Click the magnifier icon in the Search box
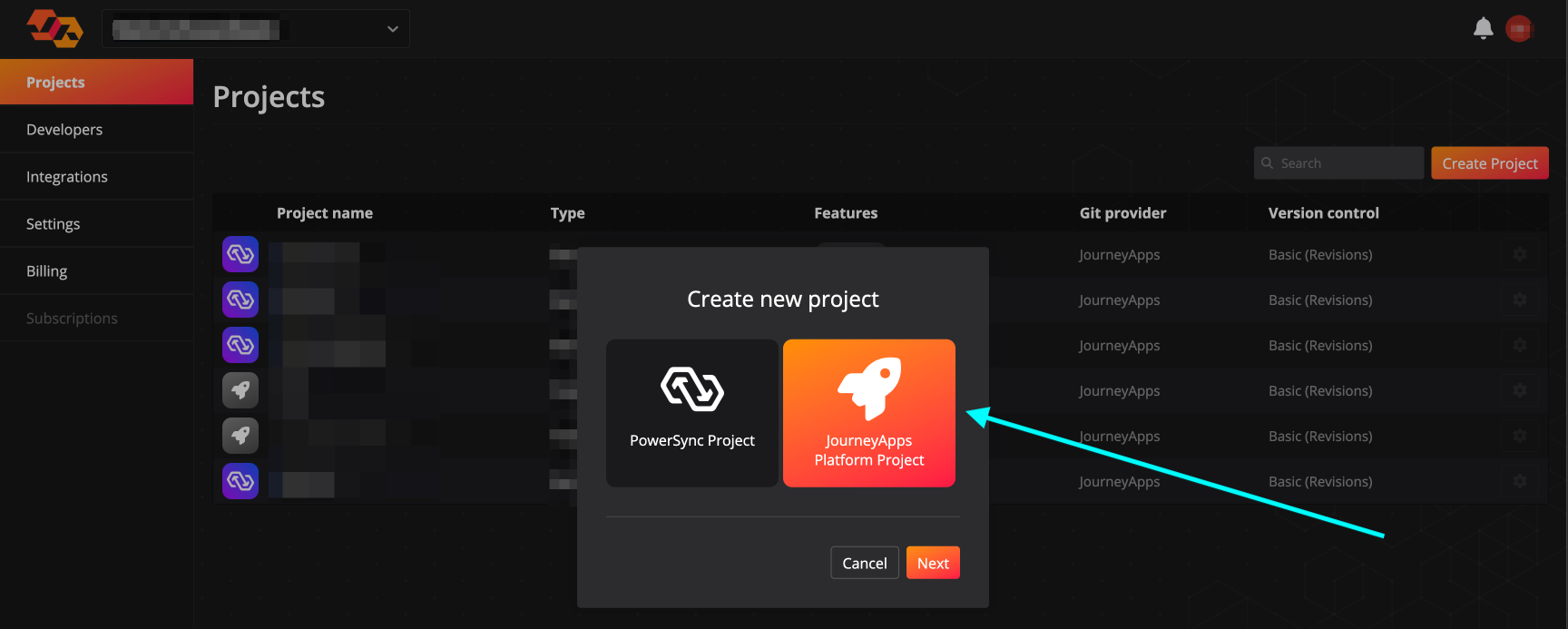This screenshot has height=629, width=1568. pyautogui.click(x=1267, y=163)
